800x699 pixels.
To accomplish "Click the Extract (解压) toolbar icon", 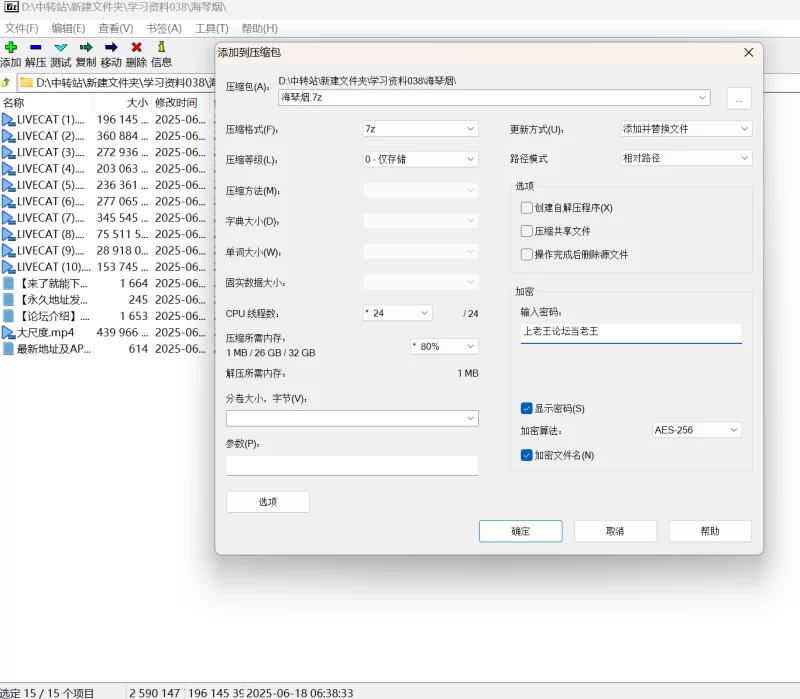I will 35,47.
